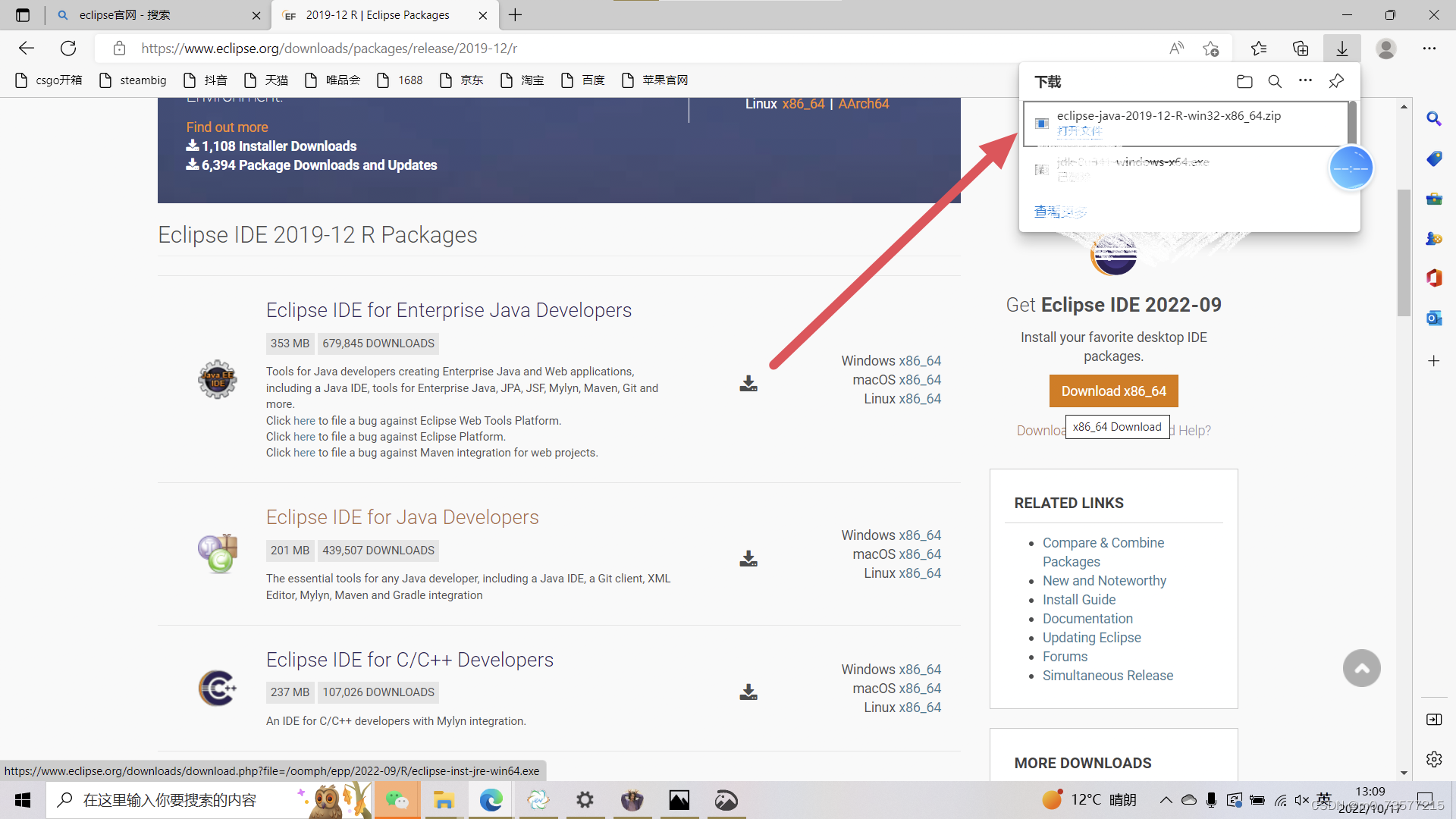
Task: Open Edge settings and more menu
Action: coord(1429,49)
